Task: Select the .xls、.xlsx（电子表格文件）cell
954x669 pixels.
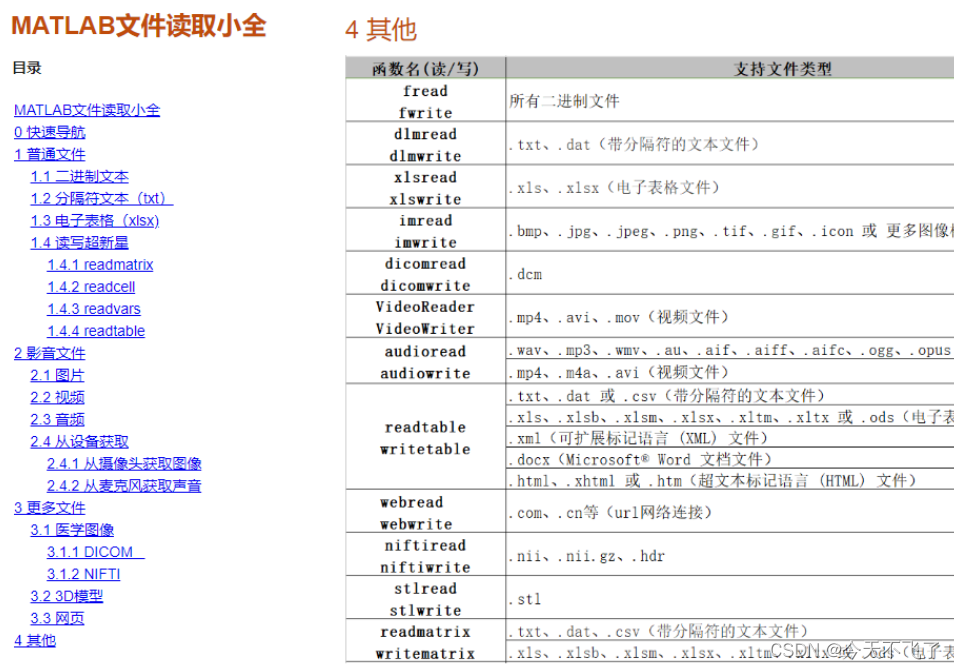Action: (614, 187)
